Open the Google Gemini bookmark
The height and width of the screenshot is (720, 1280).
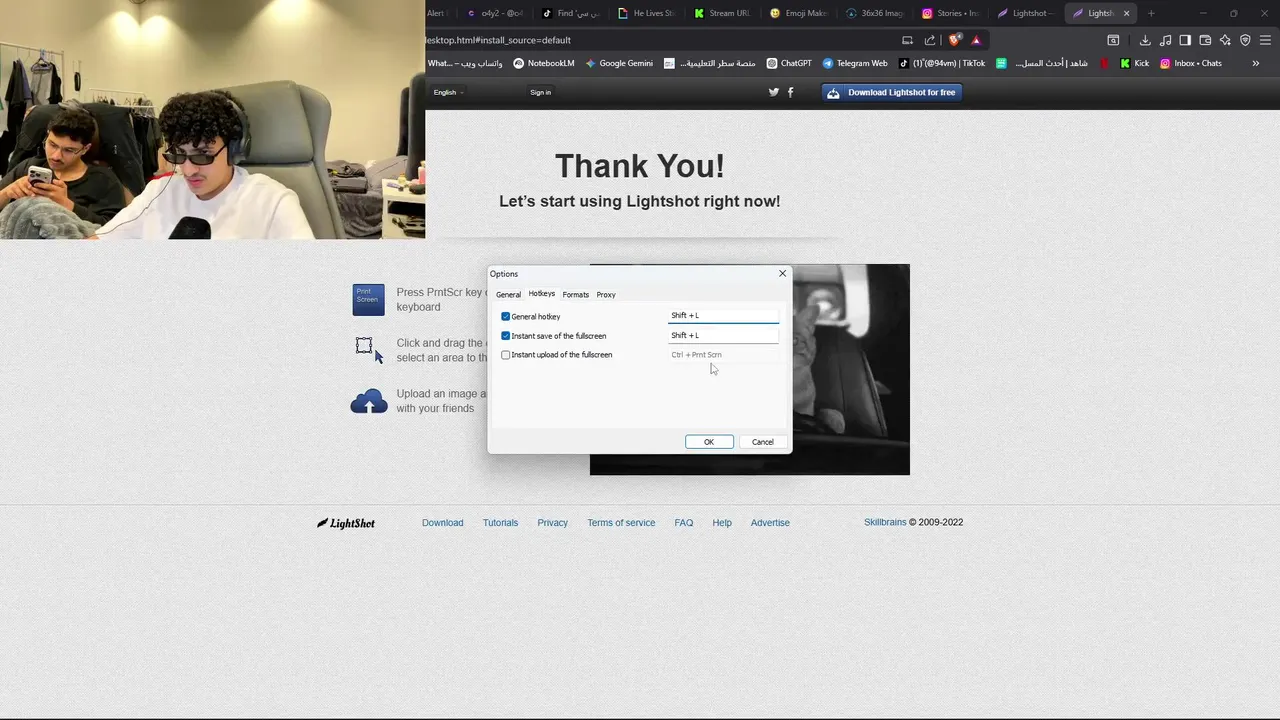pos(619,63)
